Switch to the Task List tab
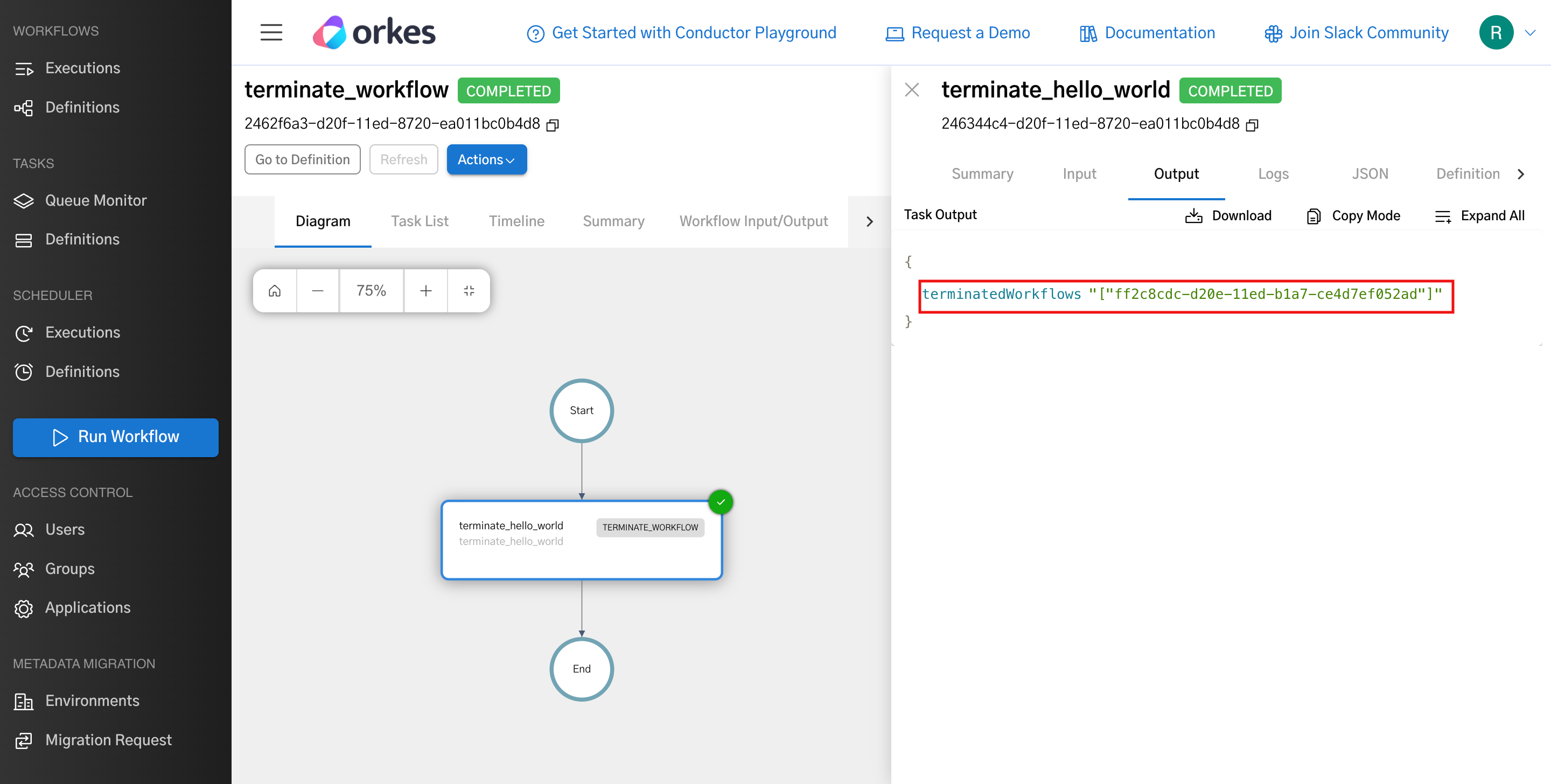 (x=420, y=220)
